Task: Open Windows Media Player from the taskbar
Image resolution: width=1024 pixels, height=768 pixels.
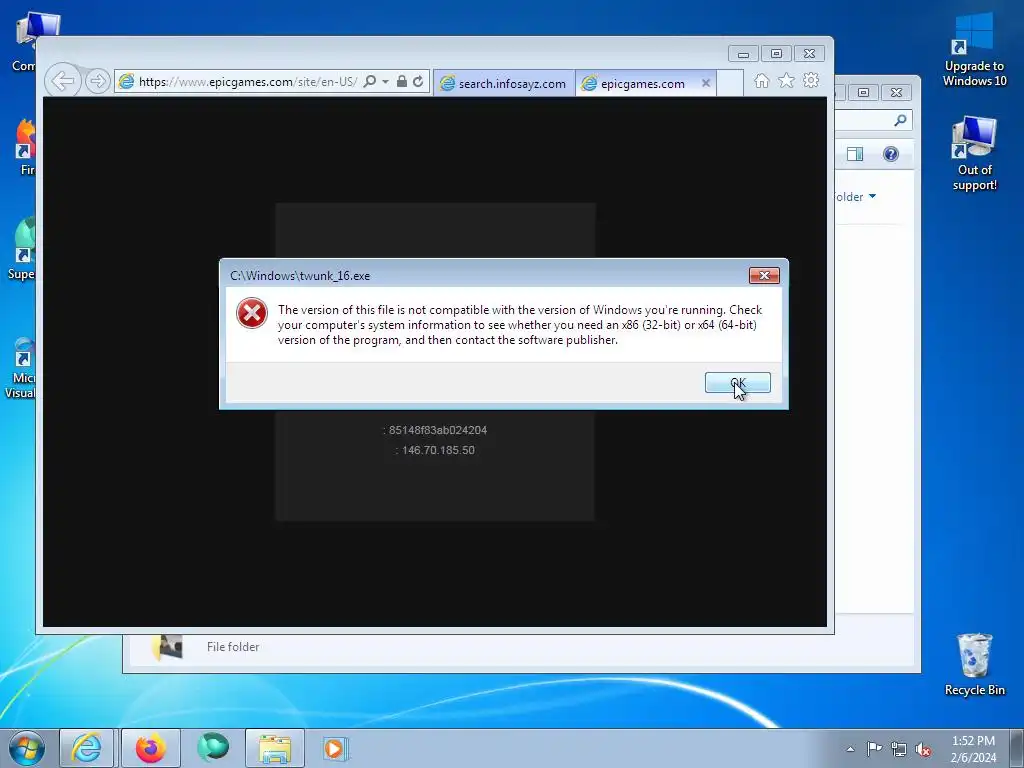Action: click(336, 748)
